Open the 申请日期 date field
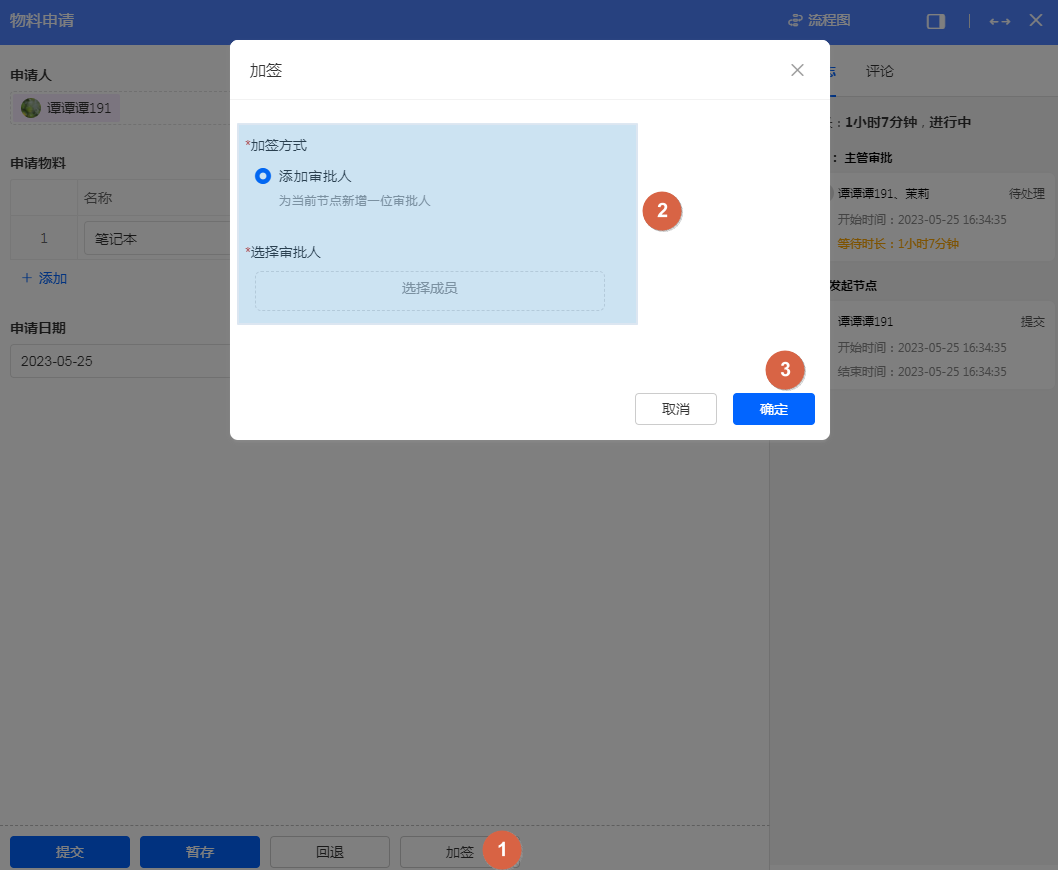This screenshot has height=870, width=1058. pos(120,361)
